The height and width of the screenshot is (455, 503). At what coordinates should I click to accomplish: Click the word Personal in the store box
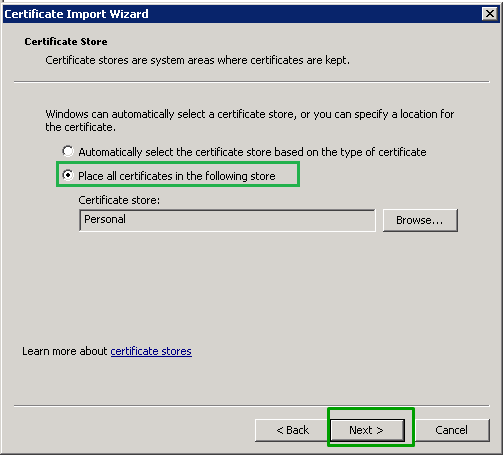click(x=105, y=219)
